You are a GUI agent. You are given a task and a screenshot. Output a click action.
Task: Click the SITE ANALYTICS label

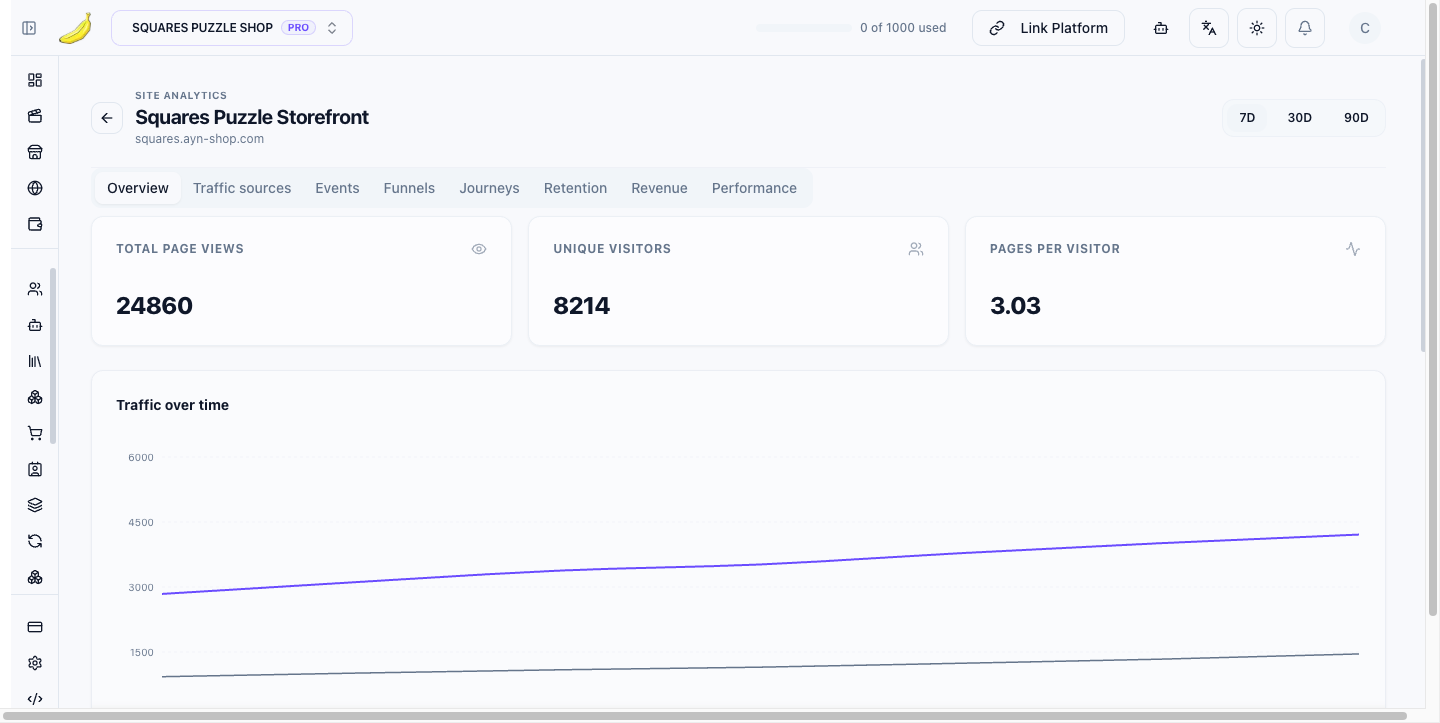click(181, 96)
